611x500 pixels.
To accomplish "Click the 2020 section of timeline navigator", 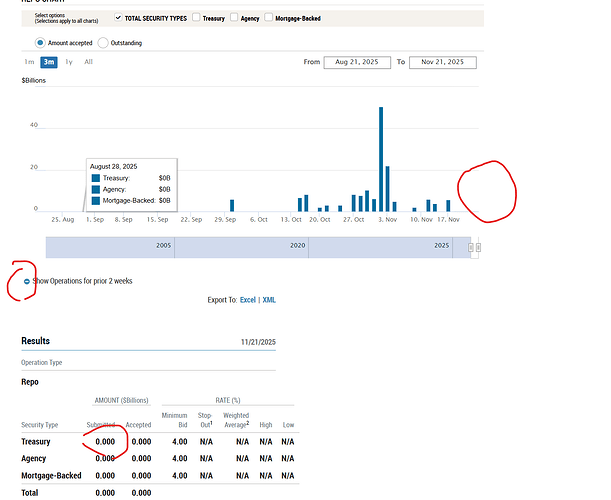I will click(x=297, y=245).
